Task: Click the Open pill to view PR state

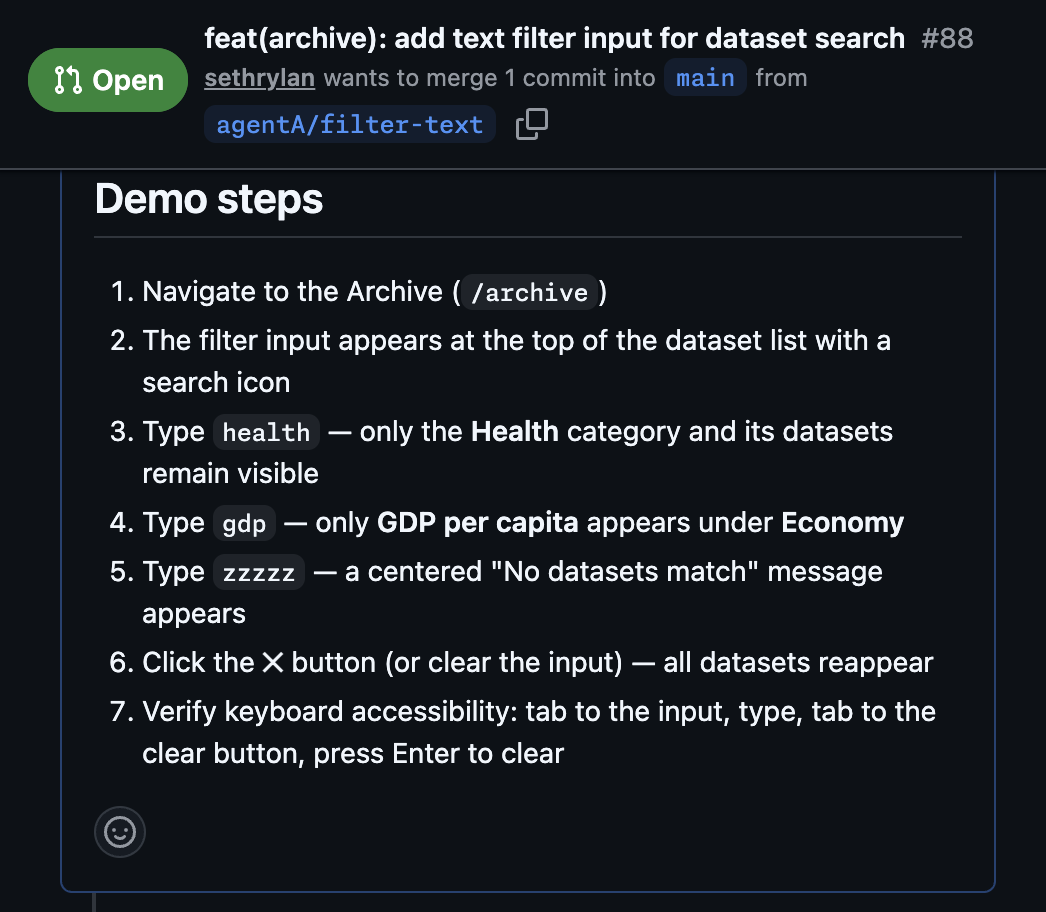Action: (x=107, y=80)
